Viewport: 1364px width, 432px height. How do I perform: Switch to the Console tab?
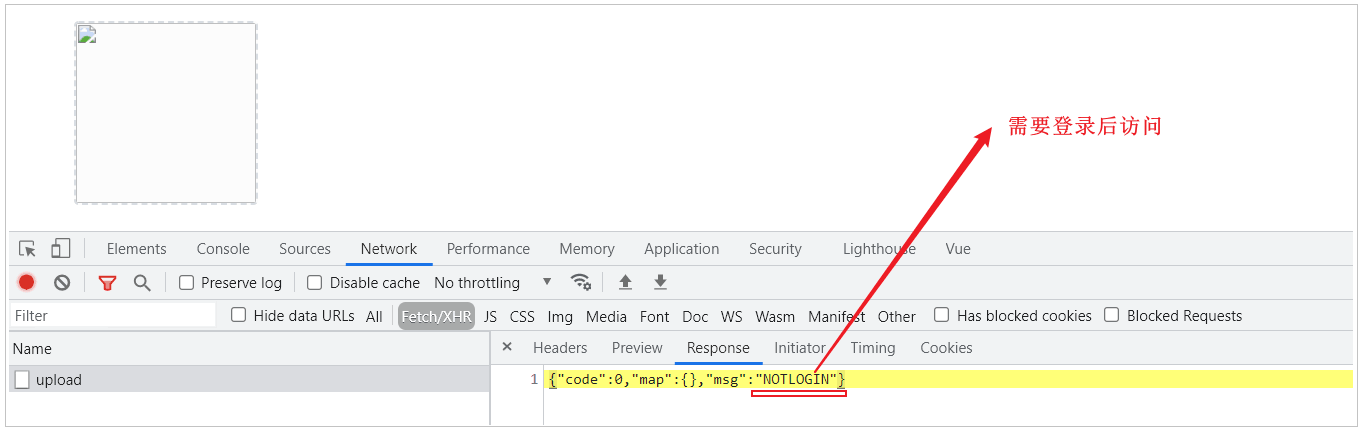tap(223, 249)
